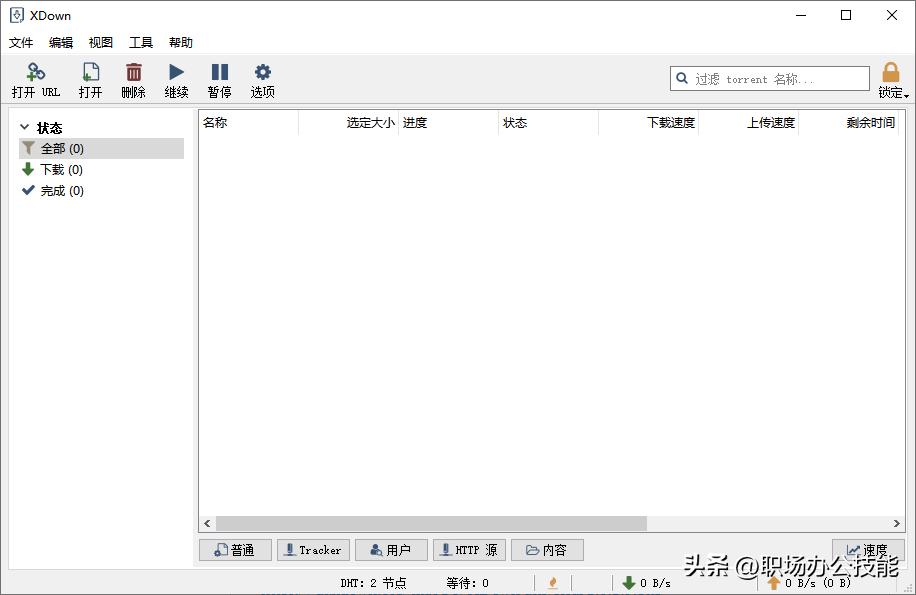Switch to the 普通 tab

[x=235, y=550]
